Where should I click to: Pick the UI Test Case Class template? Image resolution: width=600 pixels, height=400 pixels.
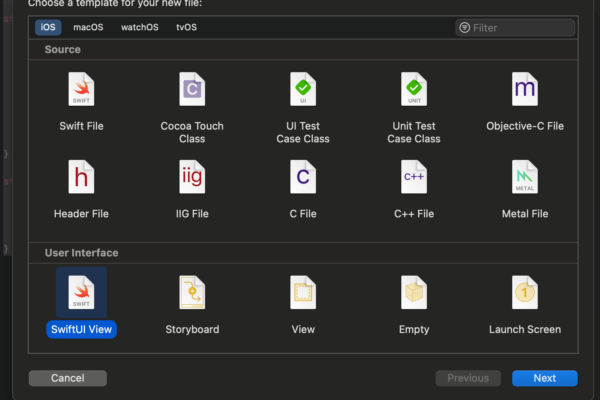coord(303,91)
